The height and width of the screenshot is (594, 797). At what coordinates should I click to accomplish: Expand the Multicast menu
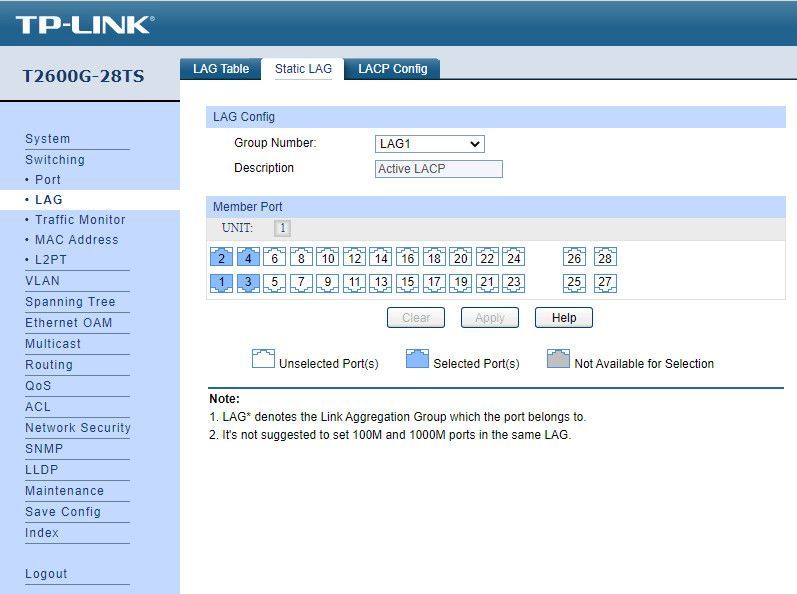coord(53,344)
